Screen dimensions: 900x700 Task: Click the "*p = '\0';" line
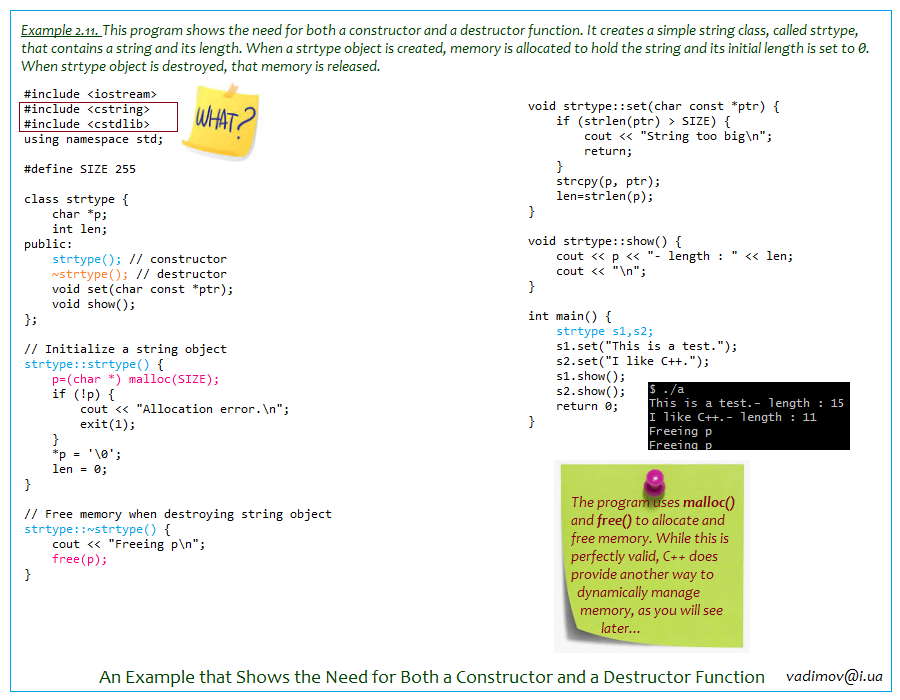pos(87,454)
